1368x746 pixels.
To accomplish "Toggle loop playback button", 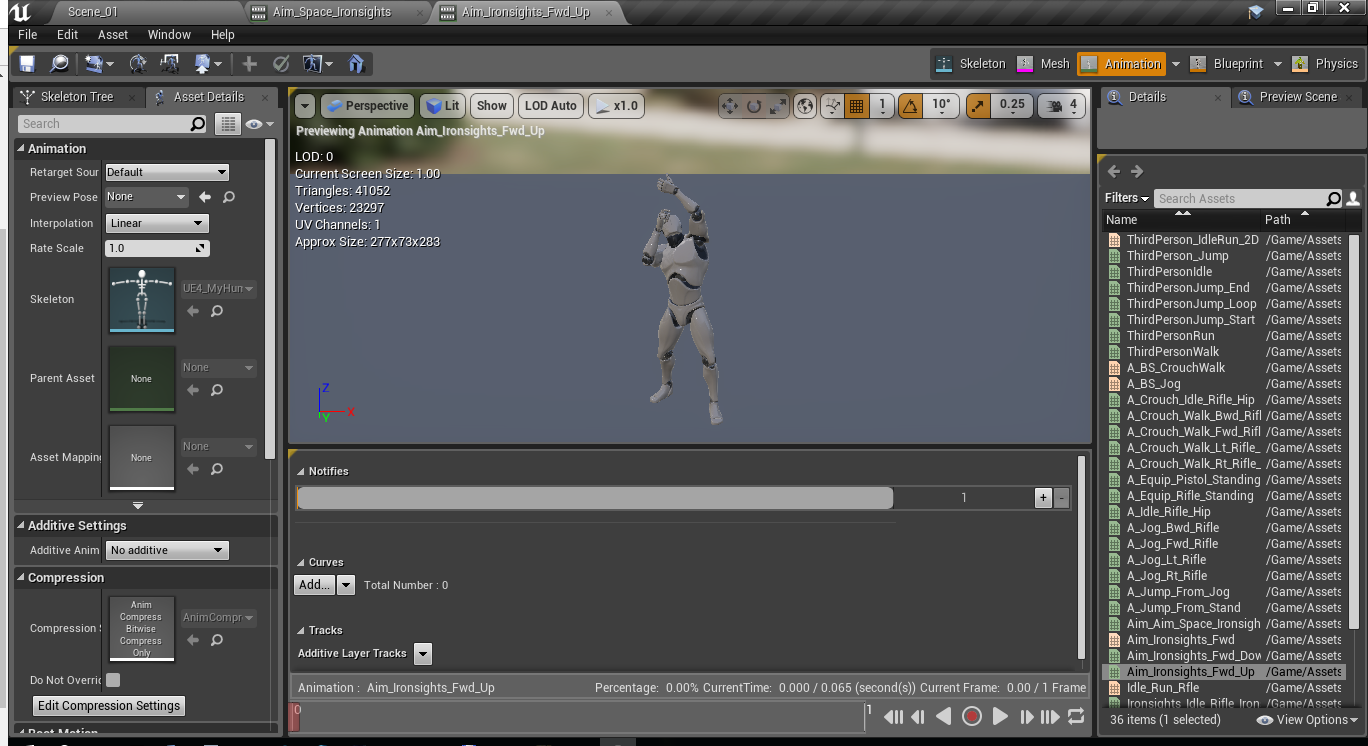I will pos(1076,716).
